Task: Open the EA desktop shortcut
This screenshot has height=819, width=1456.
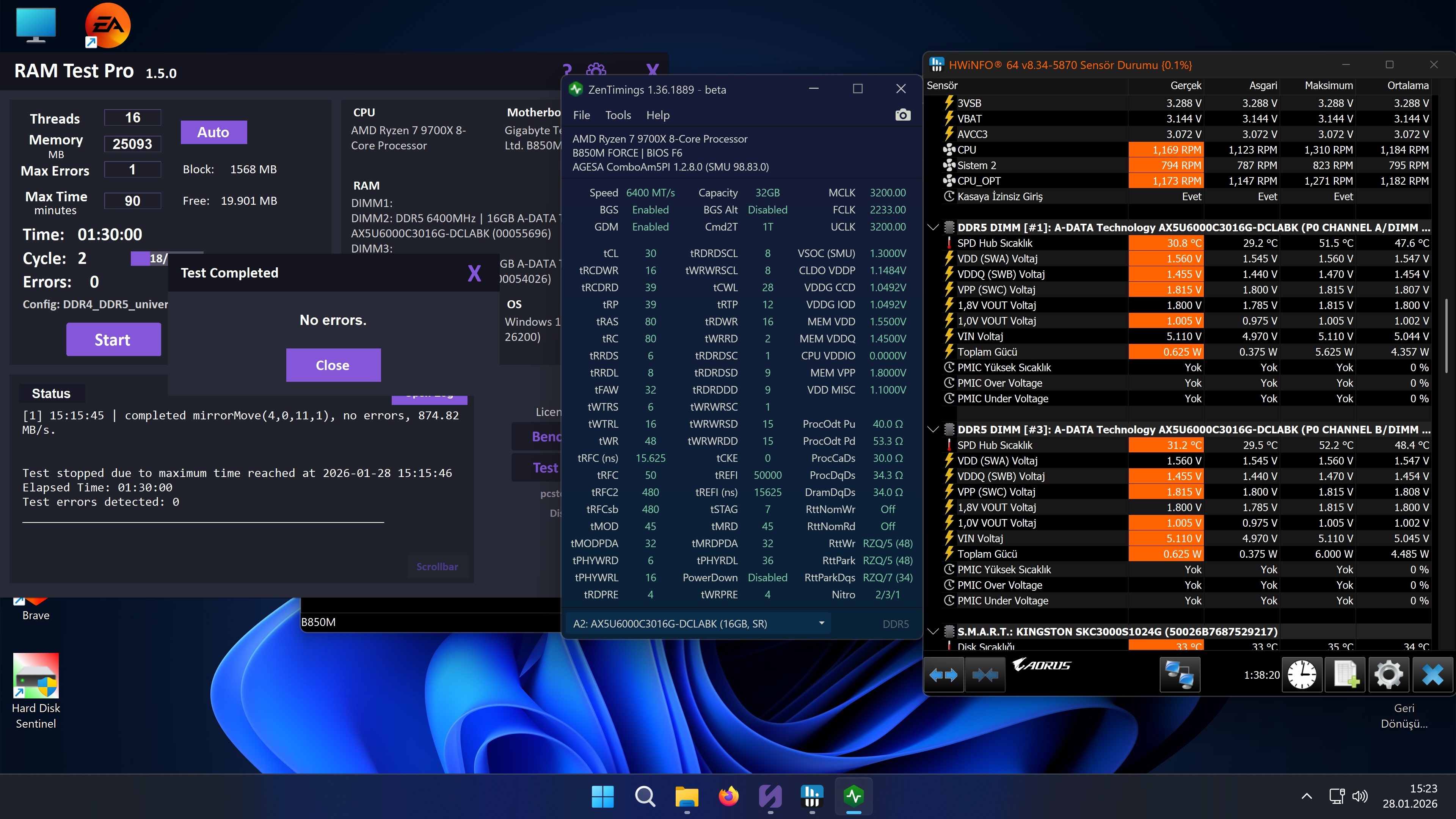Action: [x=107, y=26]
